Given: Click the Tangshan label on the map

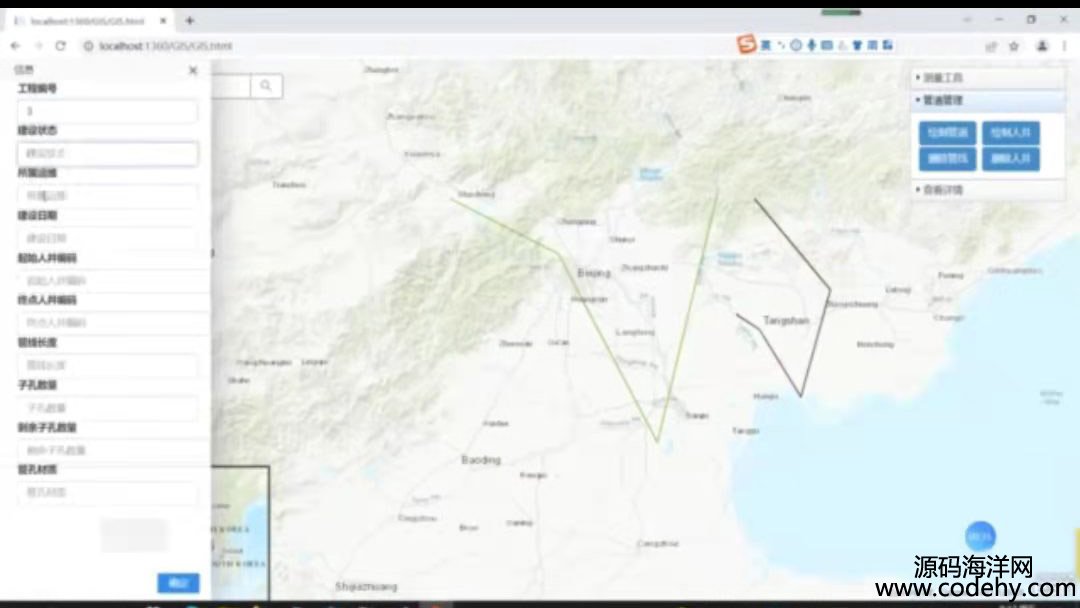Looking at the screenshot, I should 786,321.
